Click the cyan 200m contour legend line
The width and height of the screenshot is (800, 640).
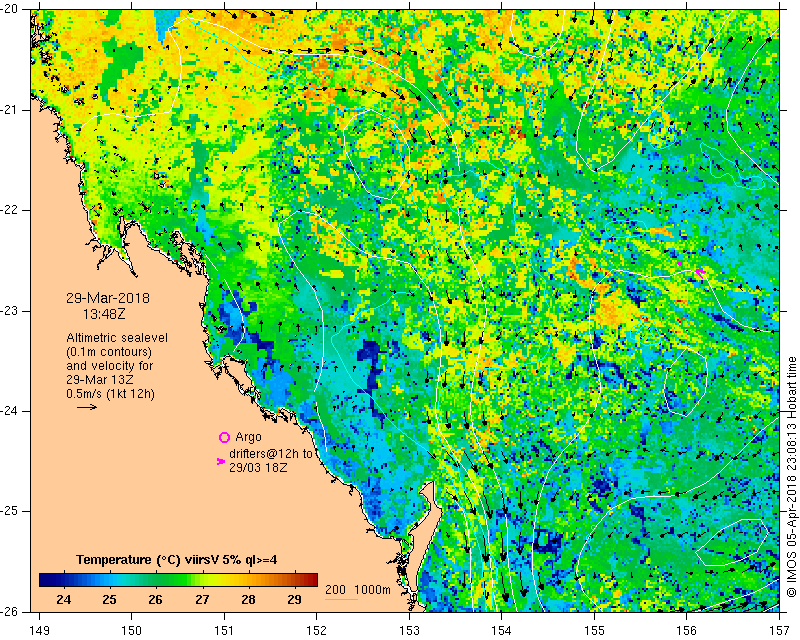[341, 599]
